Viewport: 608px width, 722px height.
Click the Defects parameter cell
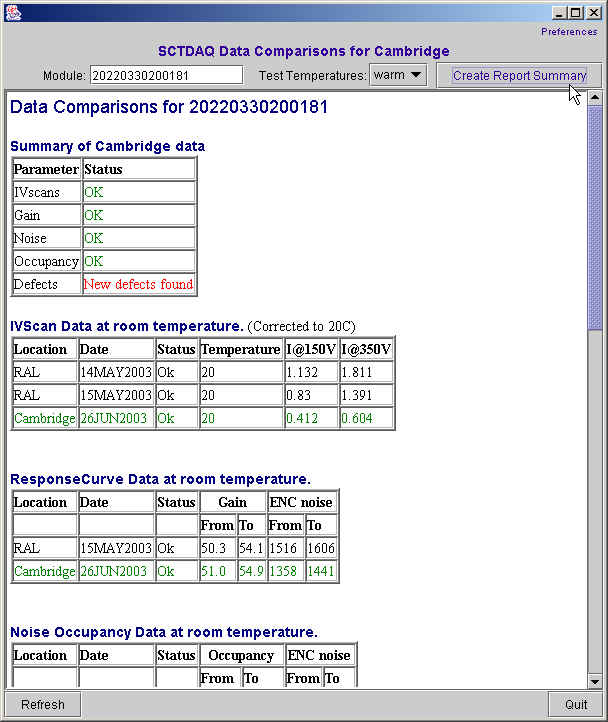[47, 284]
